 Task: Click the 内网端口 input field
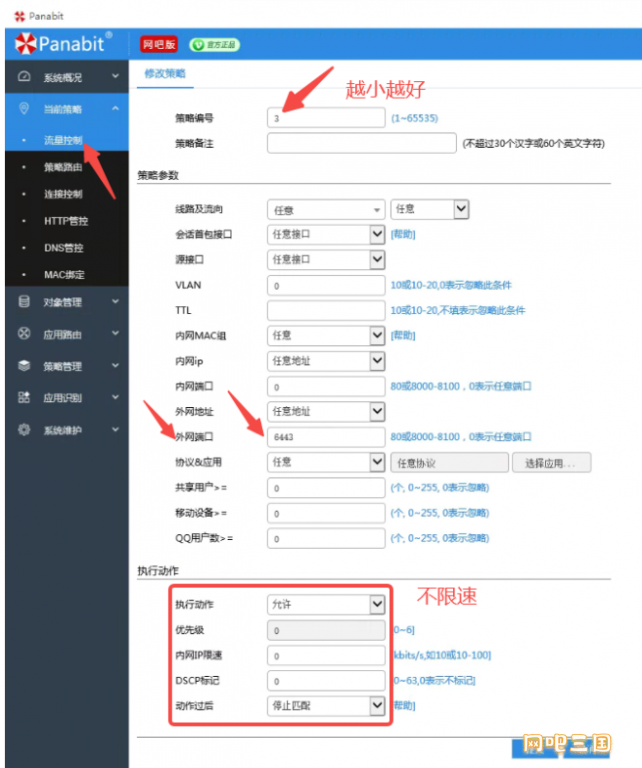click(326, 387)
